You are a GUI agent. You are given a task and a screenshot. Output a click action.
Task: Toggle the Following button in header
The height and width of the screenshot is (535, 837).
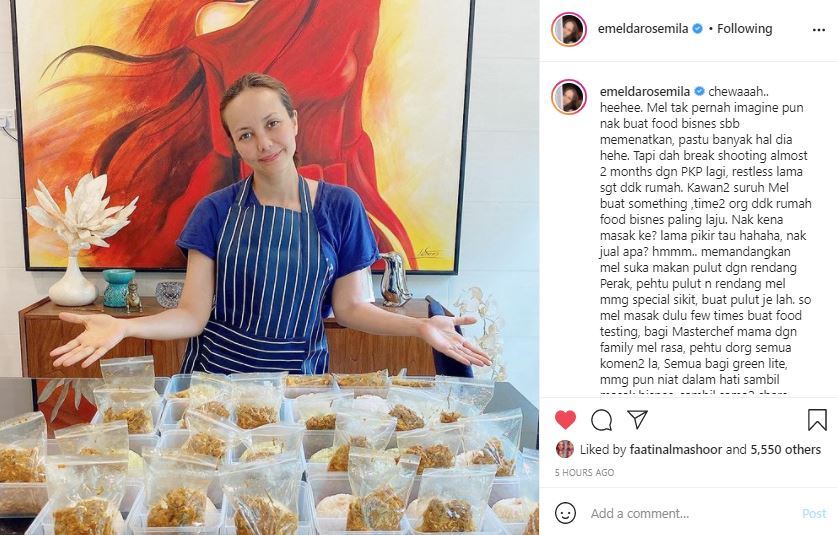click(744, 29)
